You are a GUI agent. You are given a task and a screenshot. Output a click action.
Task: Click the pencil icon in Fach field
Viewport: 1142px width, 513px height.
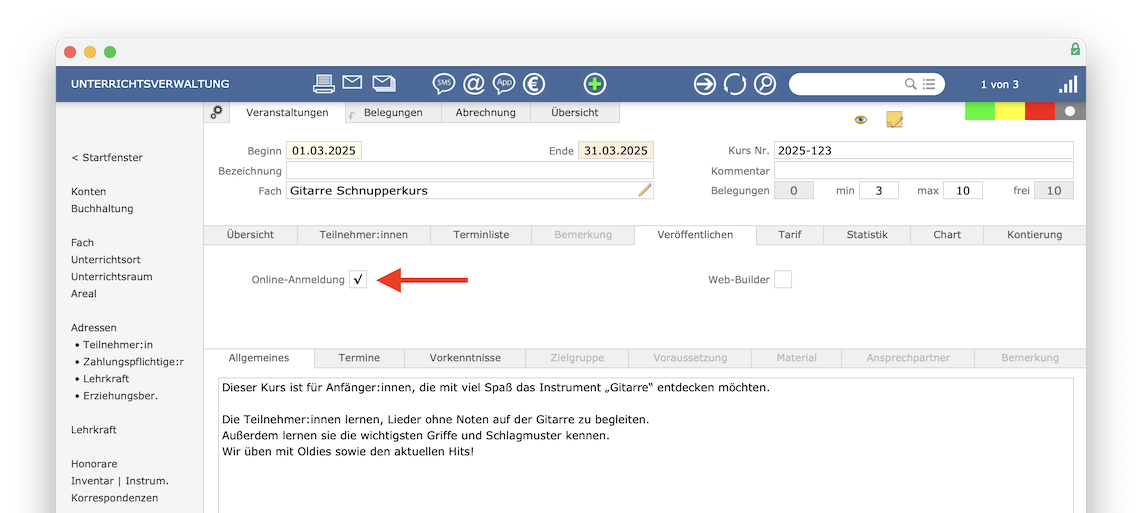tap(645, 190)
